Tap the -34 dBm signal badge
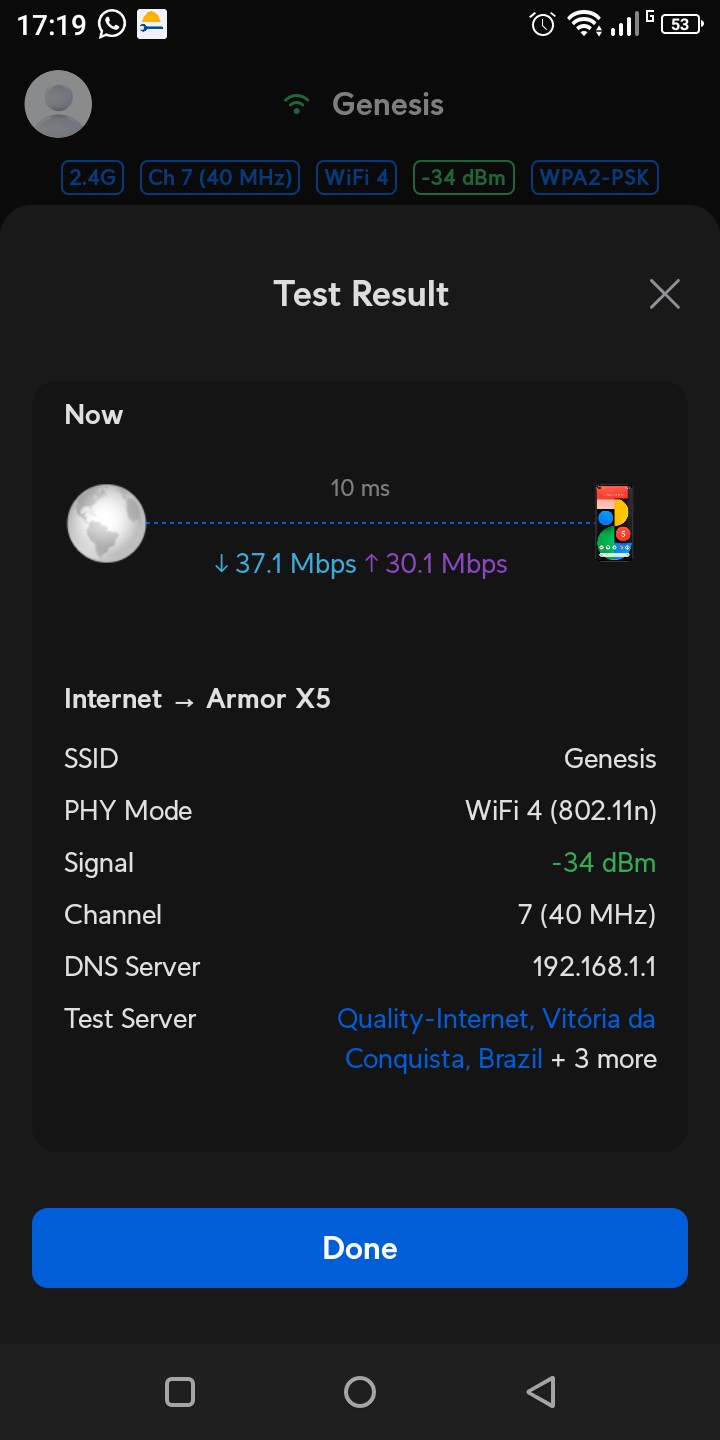Image resolution: width=720 pixels, height=1440 pixels. (x=466, y=178)
